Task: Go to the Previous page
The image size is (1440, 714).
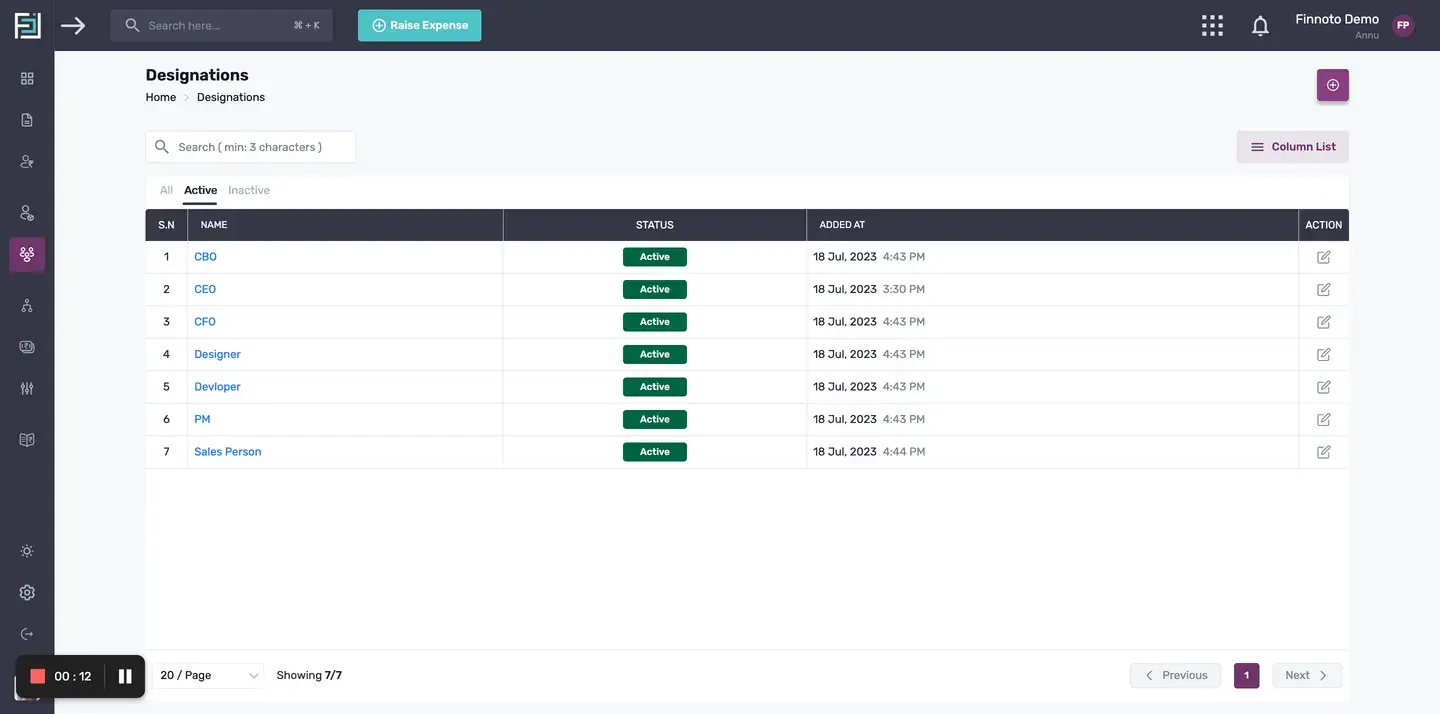Action: coord(1176,675)
